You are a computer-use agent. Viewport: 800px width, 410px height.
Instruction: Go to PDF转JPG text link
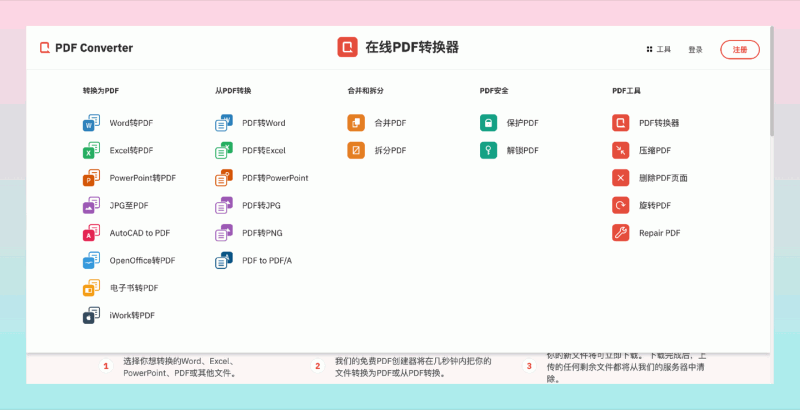261,206
